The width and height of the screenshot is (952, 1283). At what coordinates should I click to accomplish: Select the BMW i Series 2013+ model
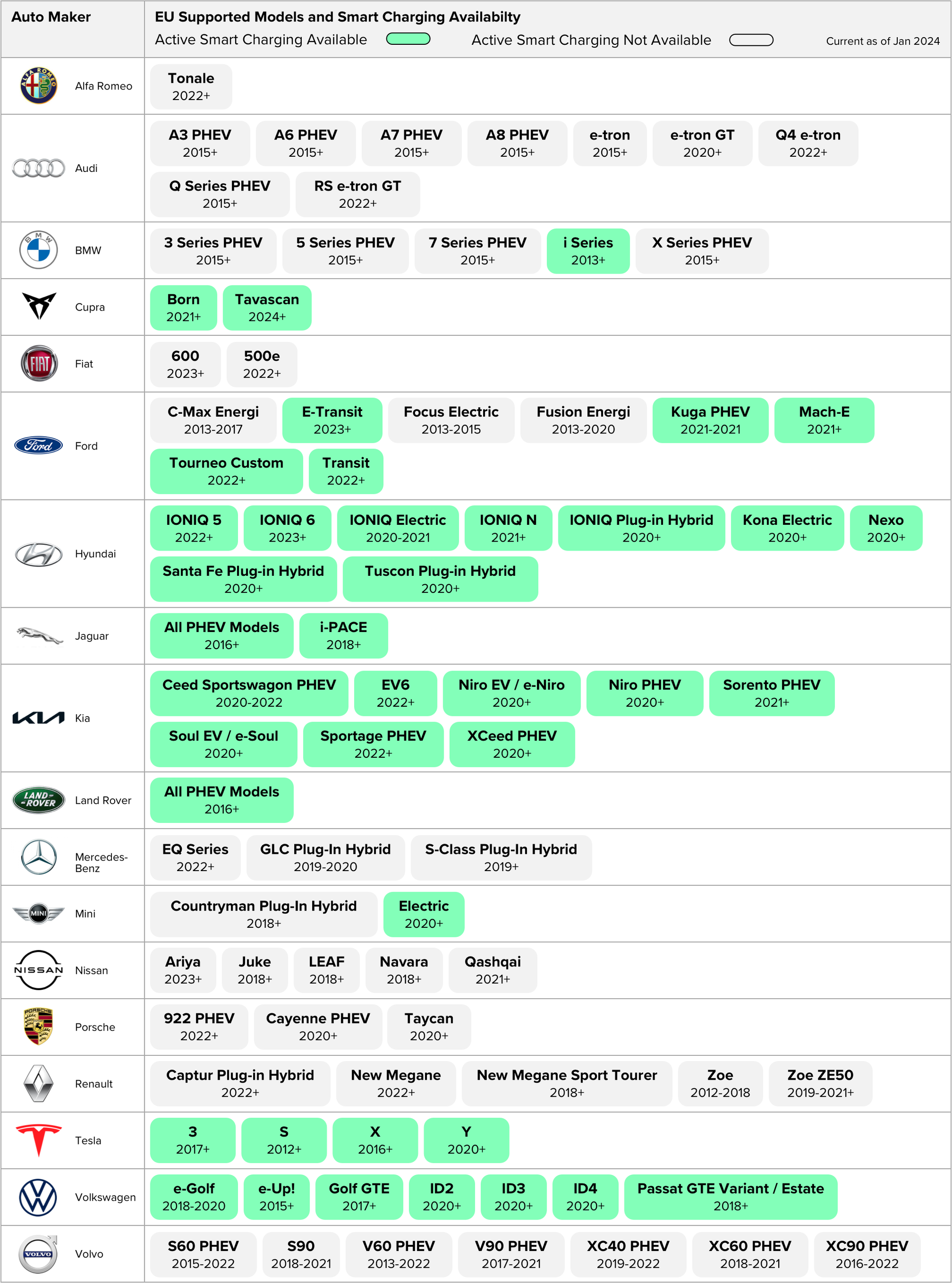pos(588,251)
